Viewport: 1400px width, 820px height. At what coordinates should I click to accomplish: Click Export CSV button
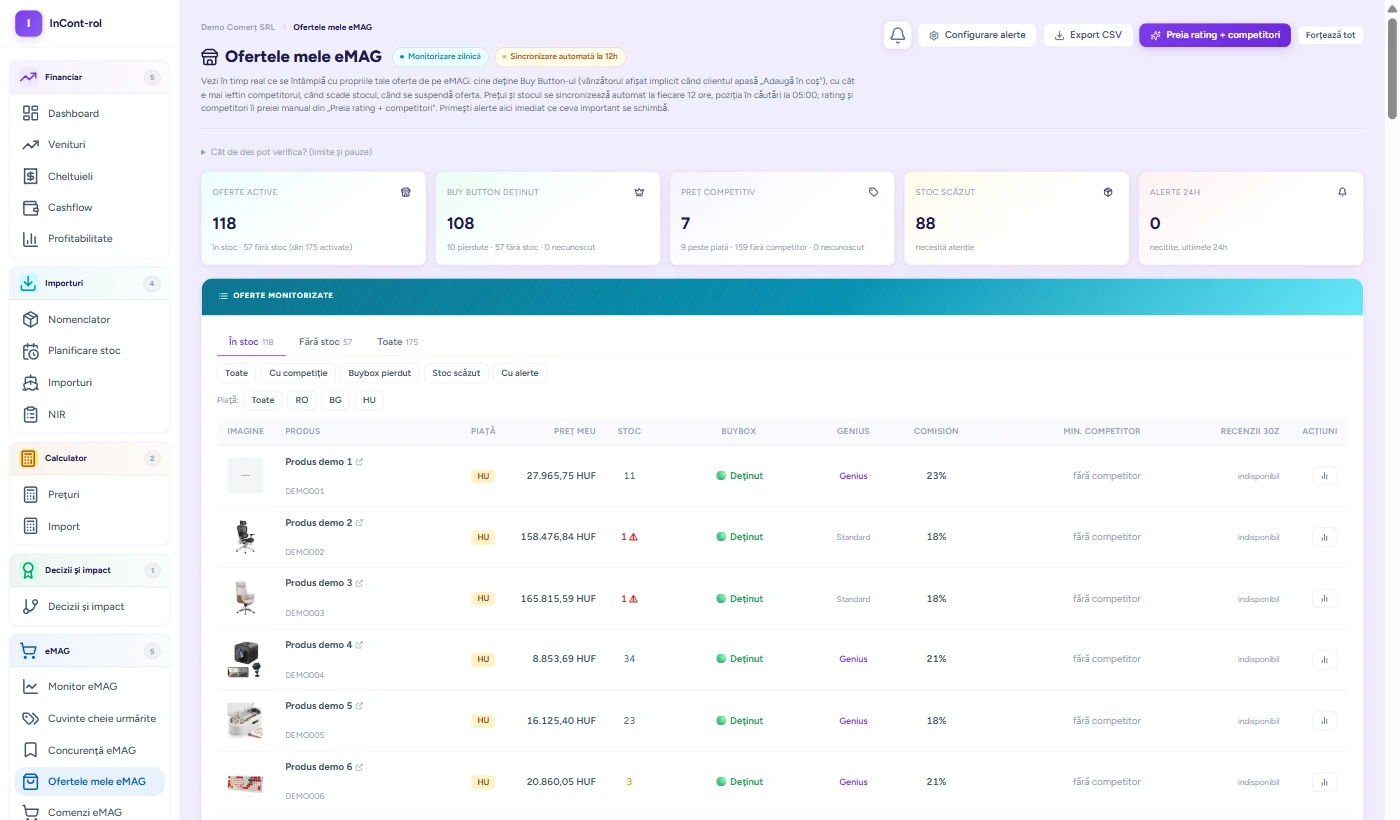click(1088, 35)
